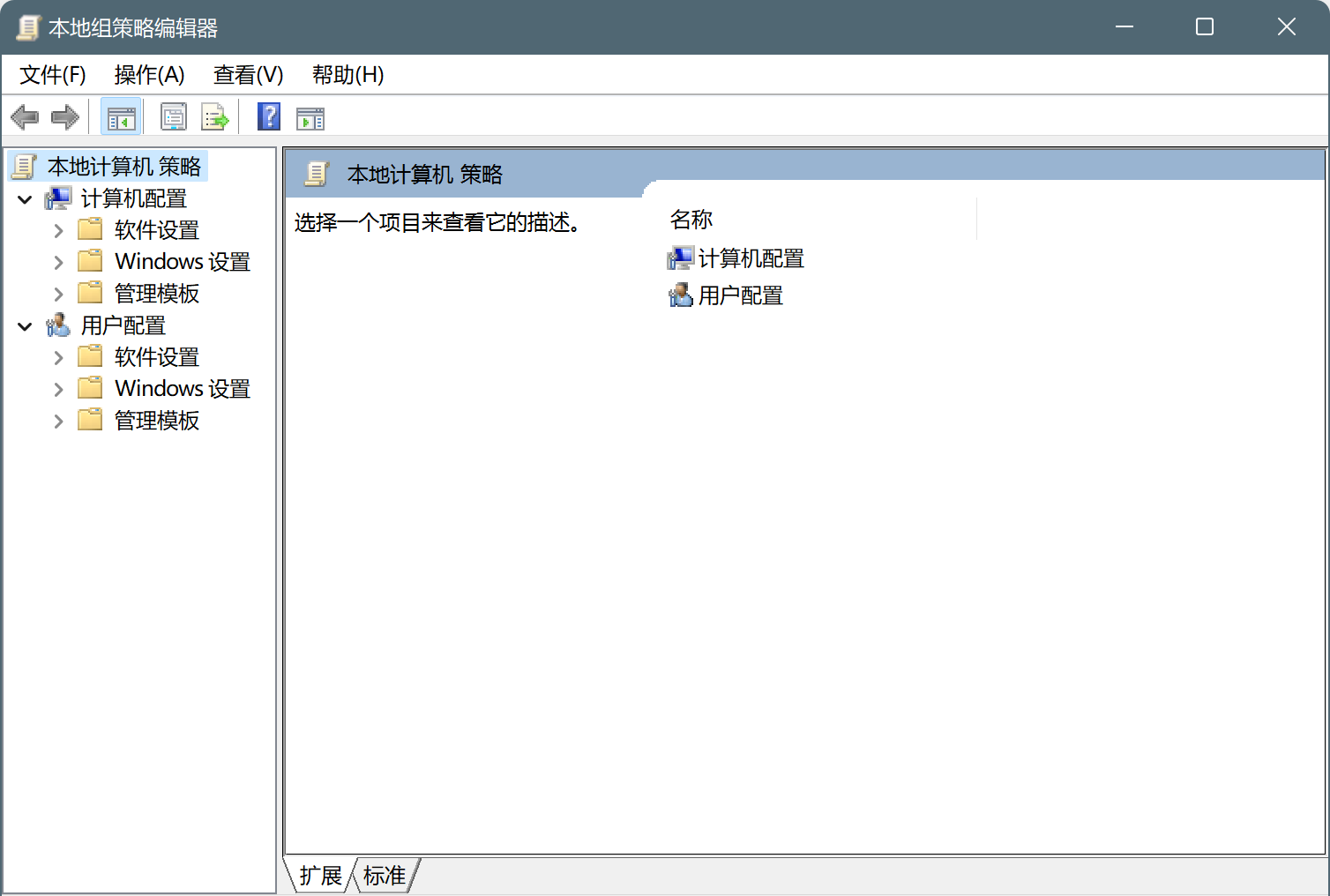Switch to the 标准 tab

385,876
